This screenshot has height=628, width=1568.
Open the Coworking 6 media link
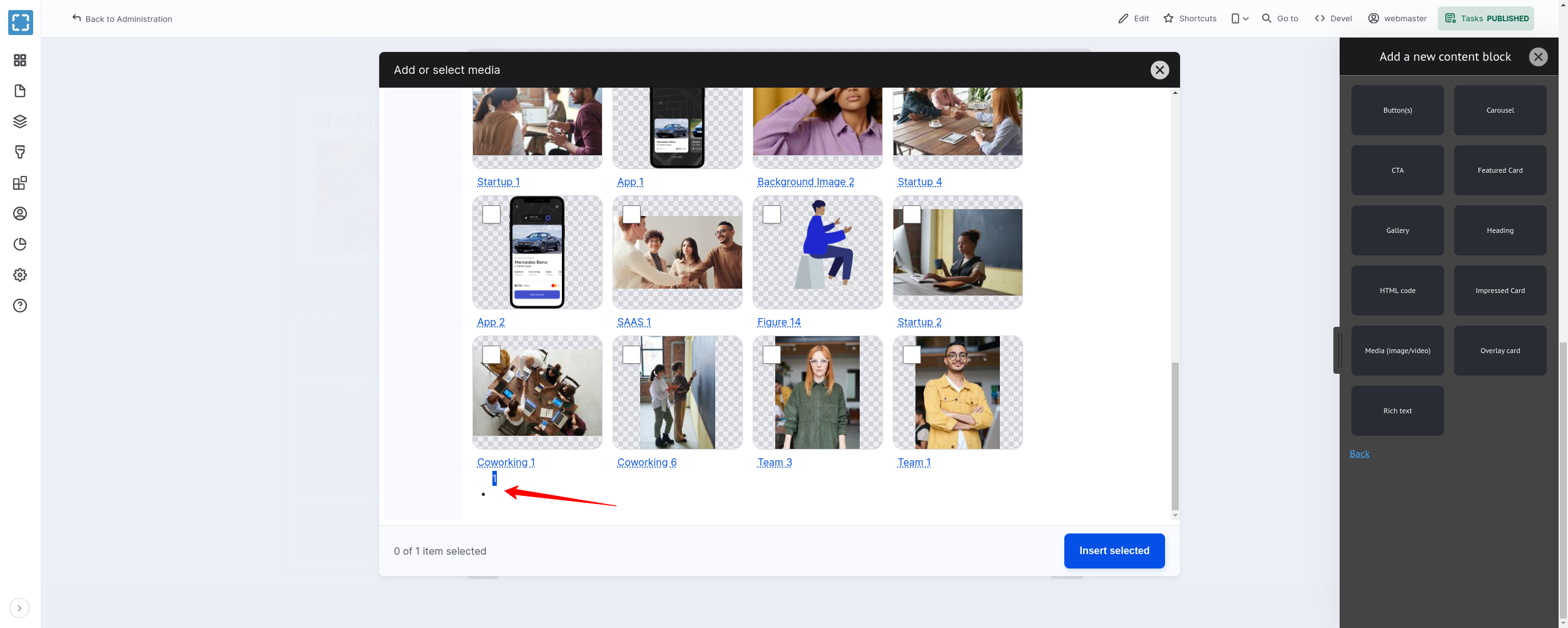(646, 462)
